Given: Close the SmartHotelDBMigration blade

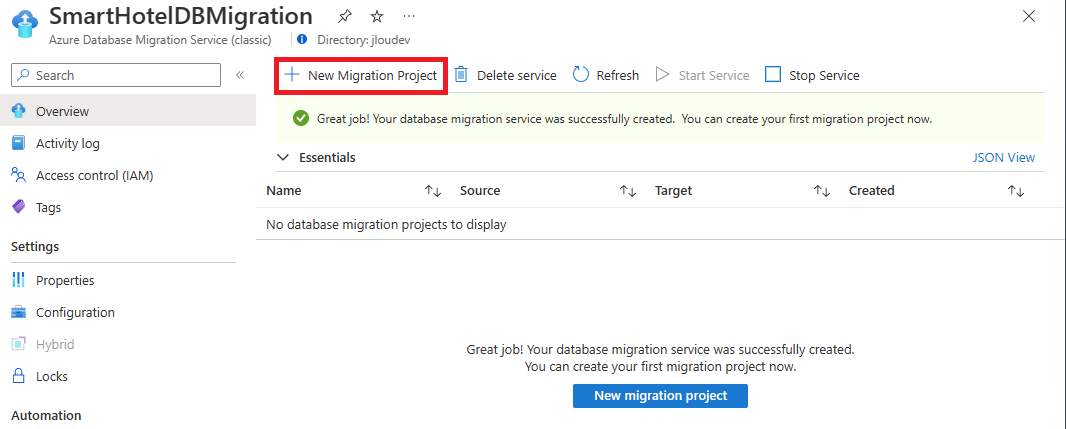Looking at the screenshot, I should [1029, 17].
